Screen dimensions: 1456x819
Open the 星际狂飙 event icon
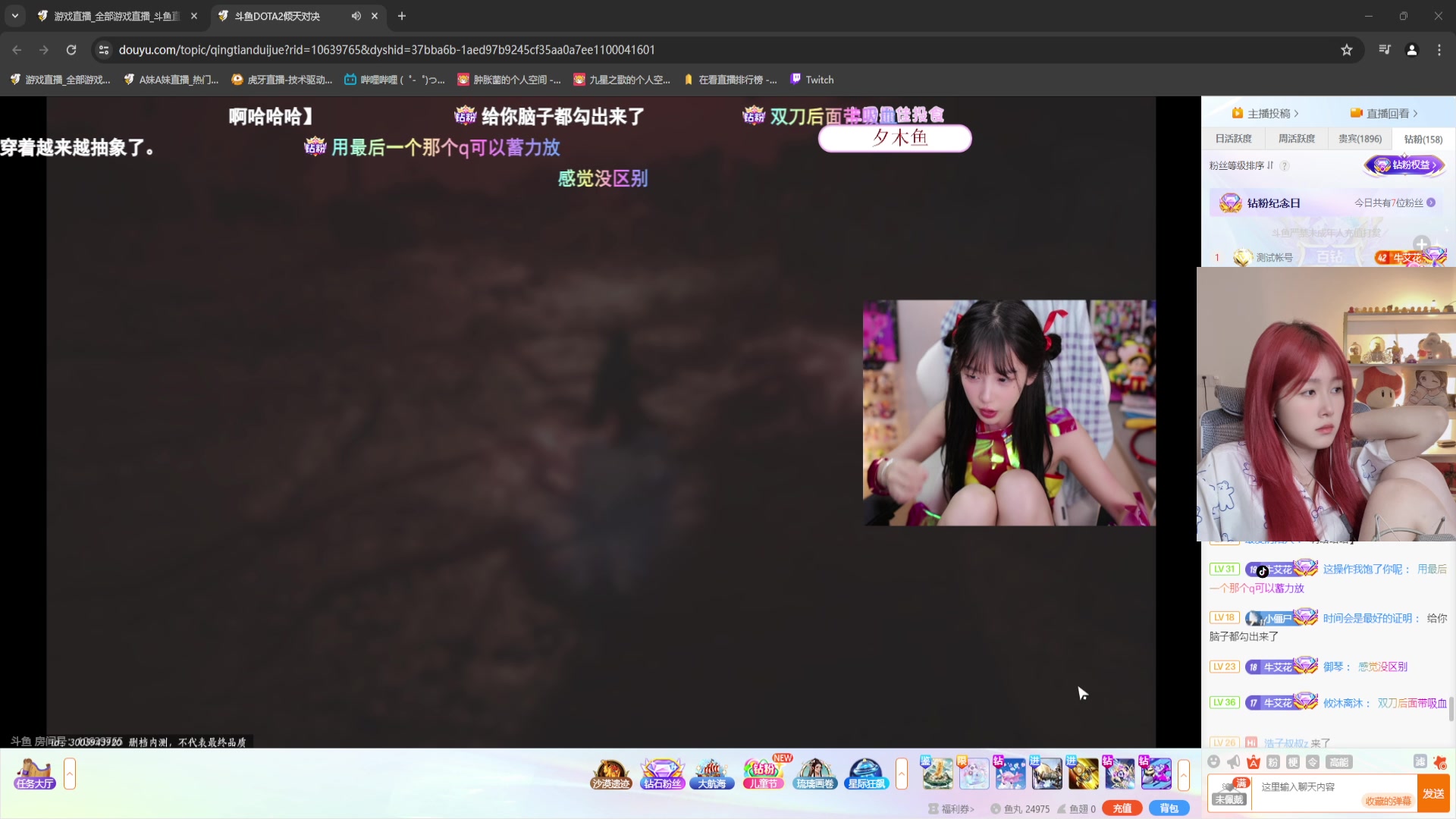[866, 772]
